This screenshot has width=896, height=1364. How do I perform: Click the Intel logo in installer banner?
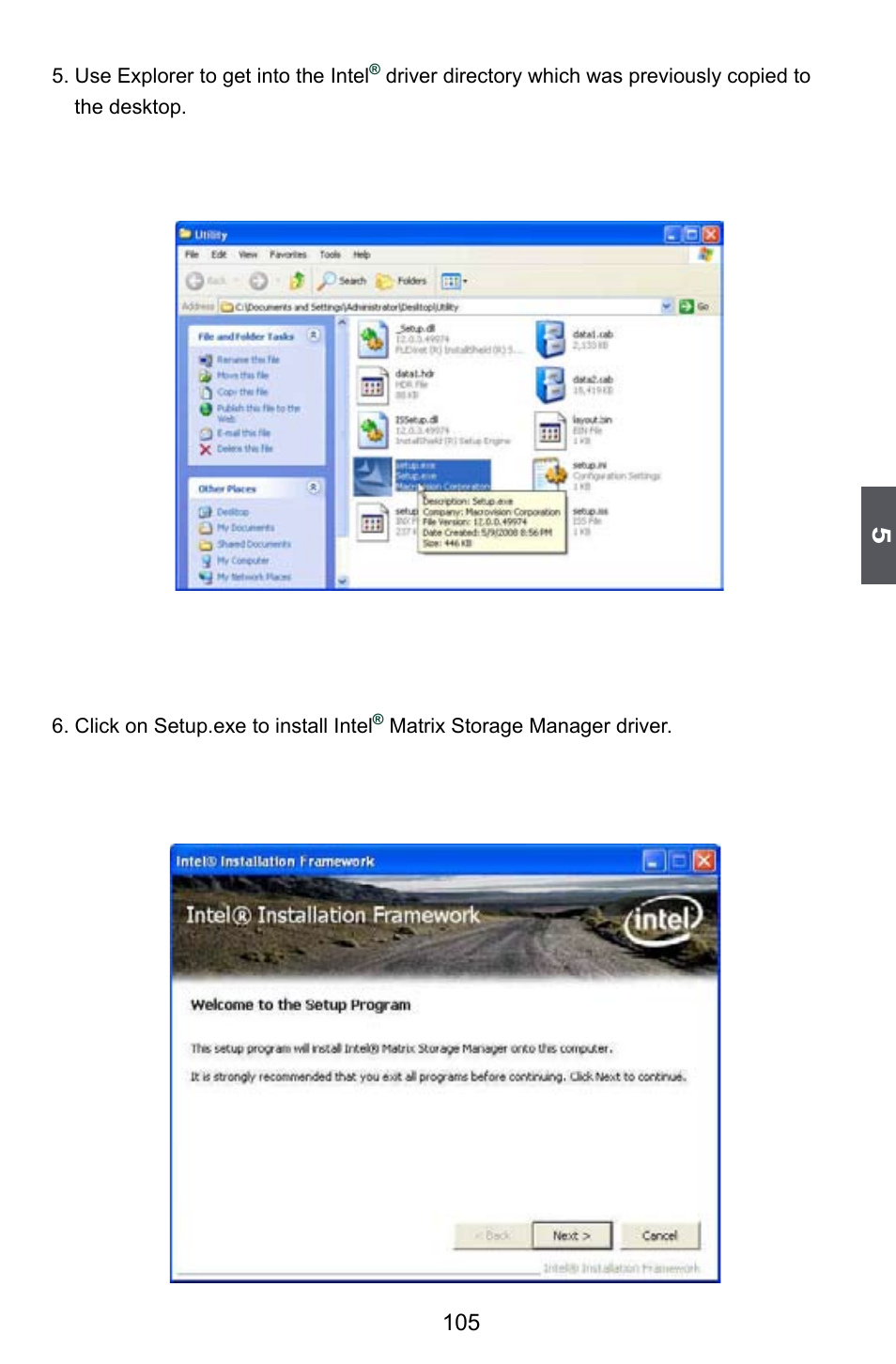click(x=663, y=920)
